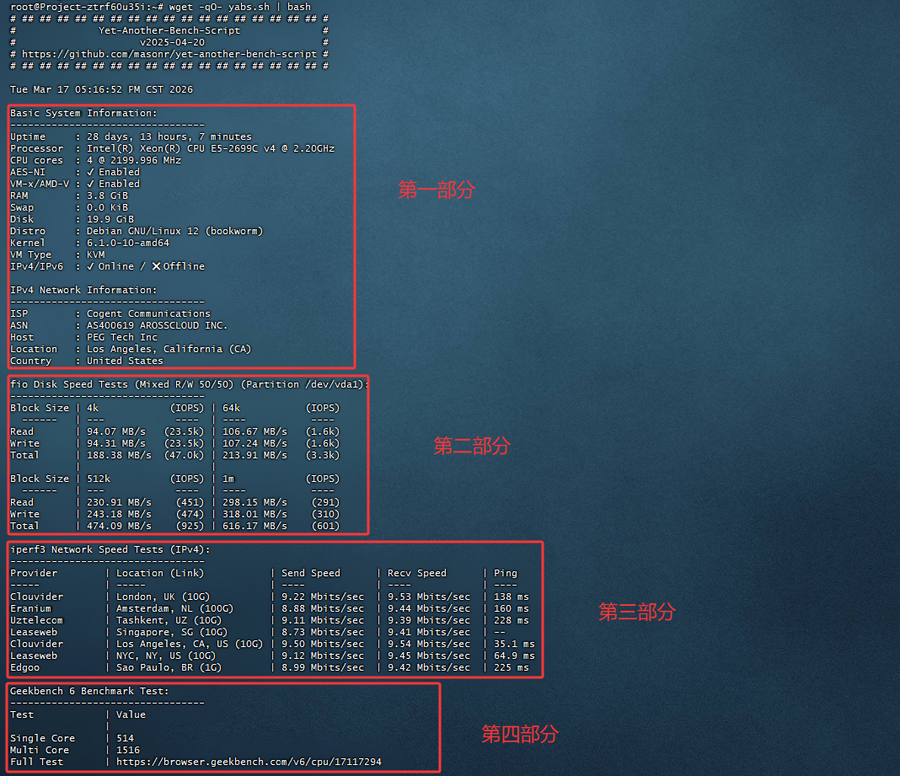Click the Processor Intel Xeon E5-2699C text
The width and height of the screenshot is (900, 776).
pos(210,148)
